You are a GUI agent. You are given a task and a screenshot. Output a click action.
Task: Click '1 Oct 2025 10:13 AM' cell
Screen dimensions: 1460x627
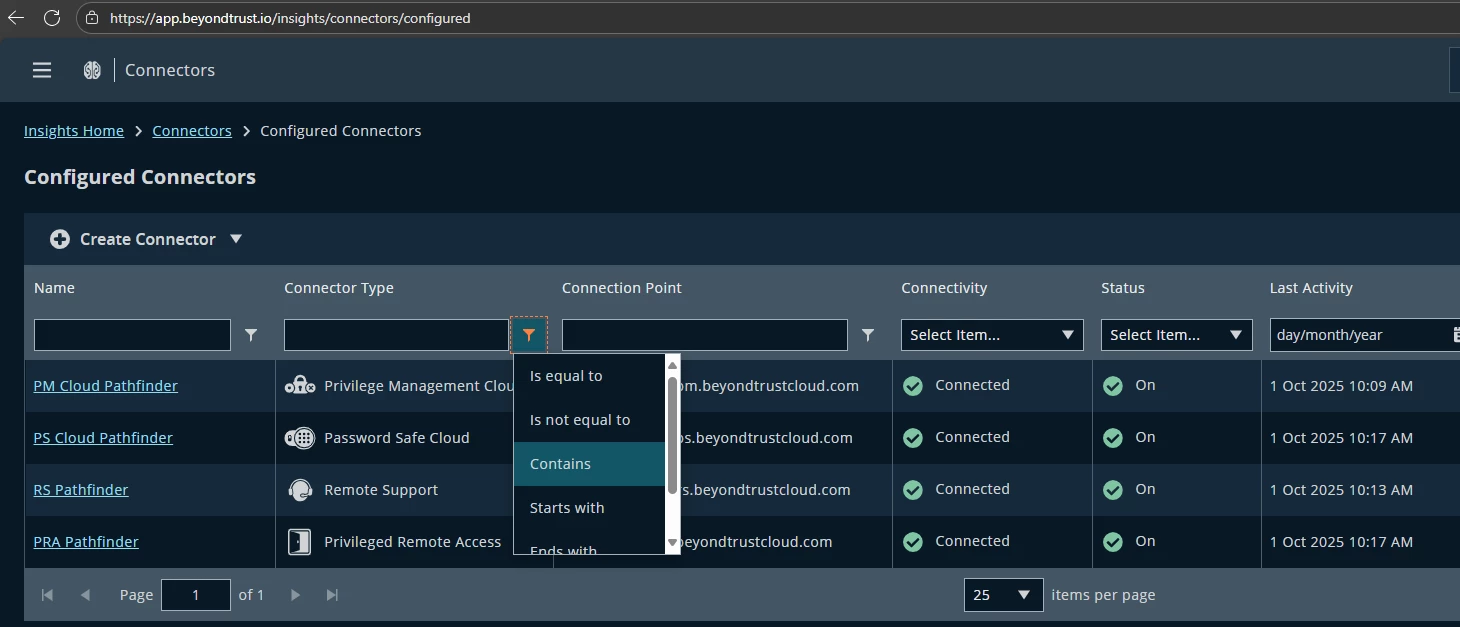pos(1341,490)
